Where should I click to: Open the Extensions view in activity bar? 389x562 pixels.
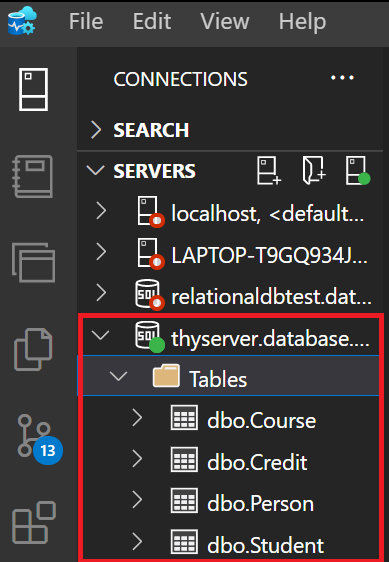[x=34, y=523]
